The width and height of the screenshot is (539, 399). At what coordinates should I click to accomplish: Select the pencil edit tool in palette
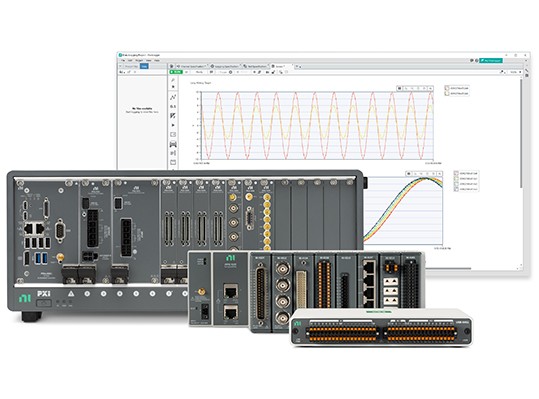coord(173,80)
